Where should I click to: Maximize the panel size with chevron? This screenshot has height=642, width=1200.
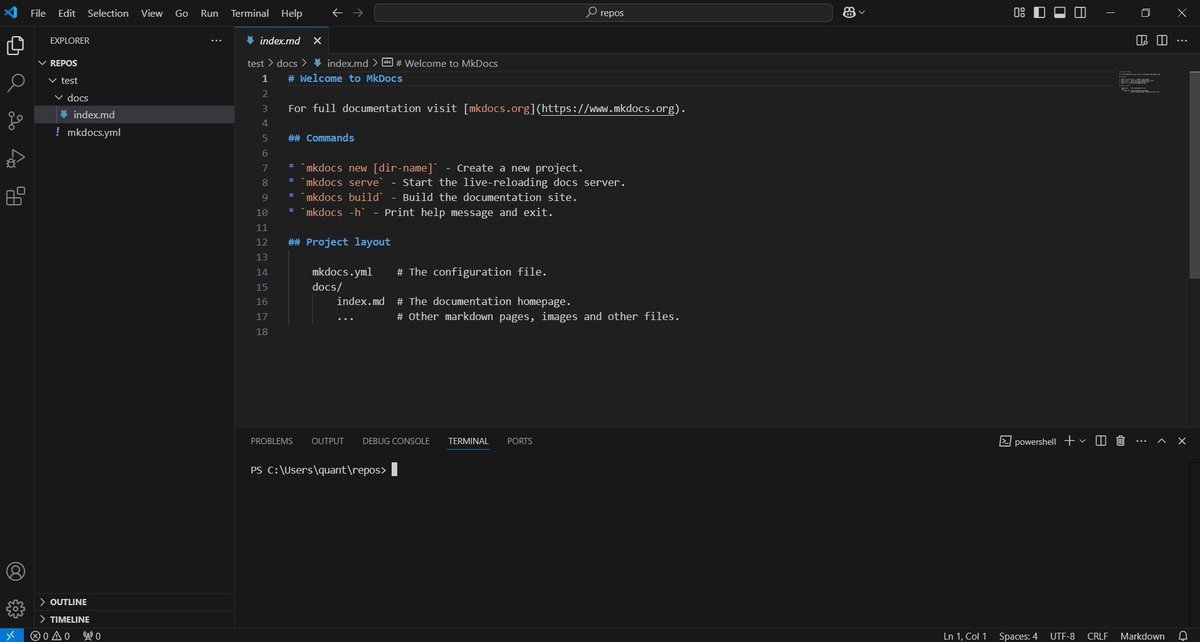click(x=1162, y=441)
